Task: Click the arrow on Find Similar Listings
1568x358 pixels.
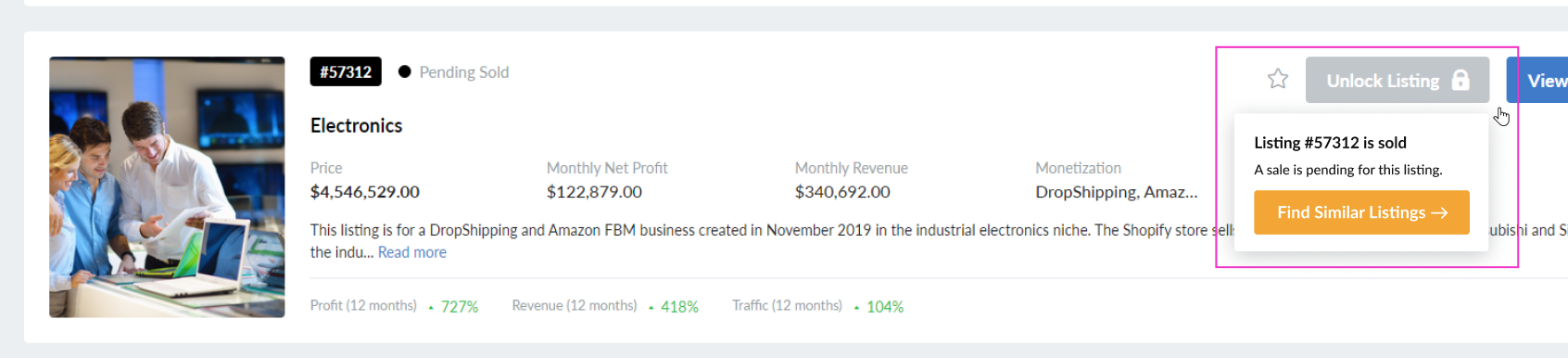Action: 1439,213
